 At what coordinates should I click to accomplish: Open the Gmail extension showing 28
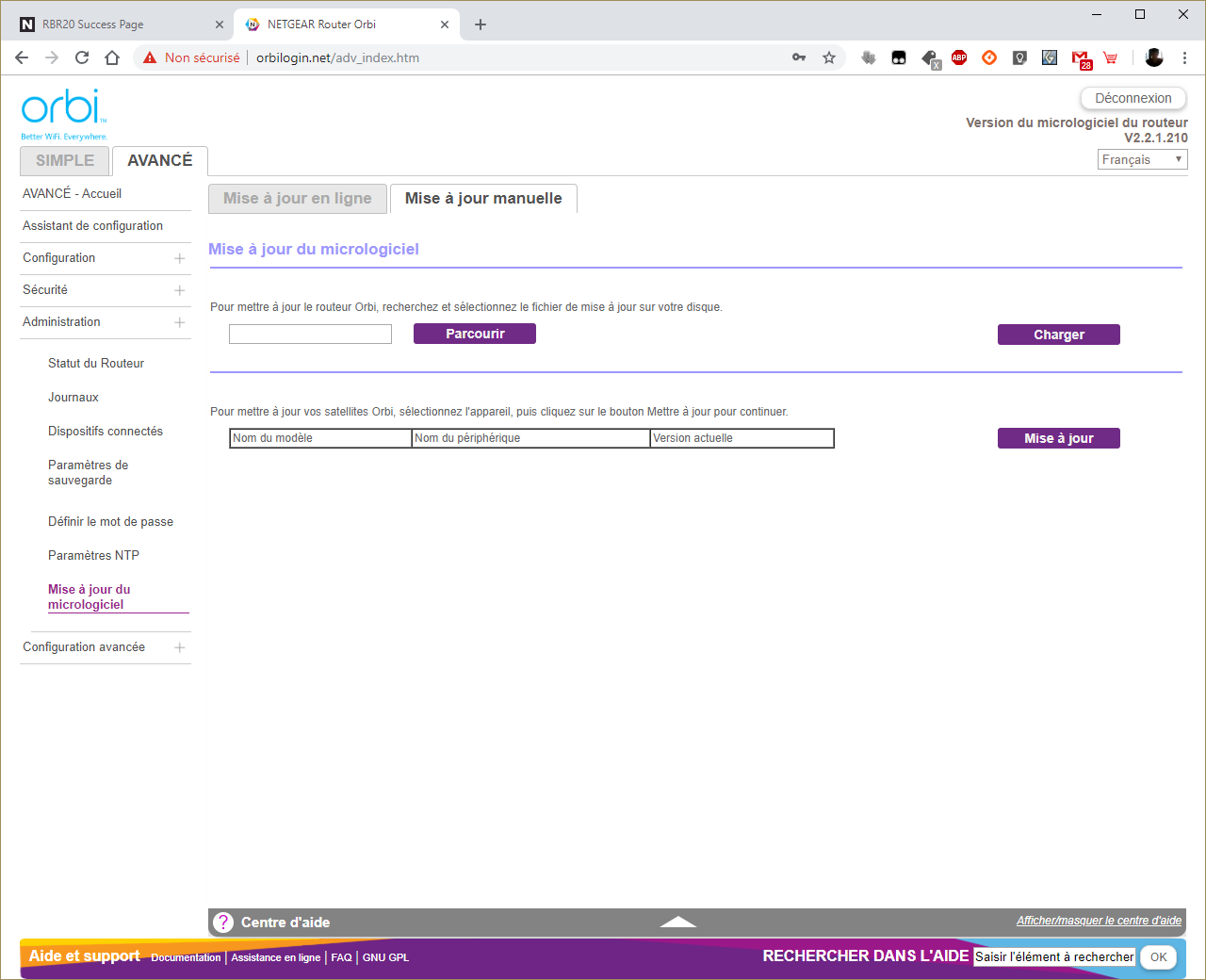(x=1081, y=59)
